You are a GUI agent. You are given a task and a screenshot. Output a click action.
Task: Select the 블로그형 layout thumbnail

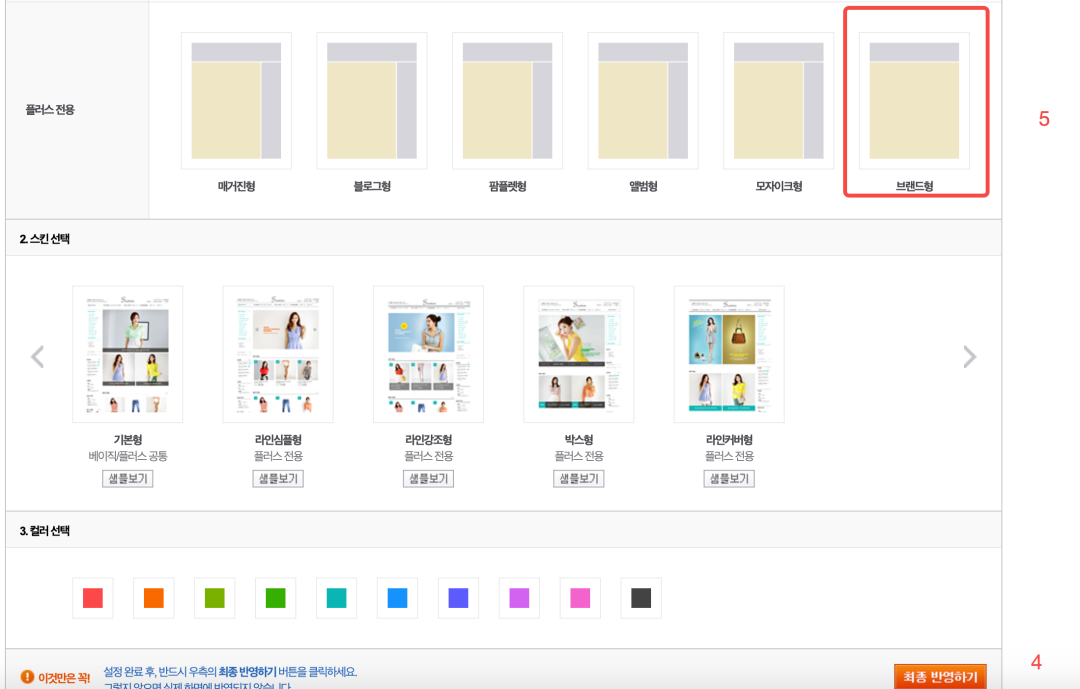pyautogui.click(x=371, y=100)
